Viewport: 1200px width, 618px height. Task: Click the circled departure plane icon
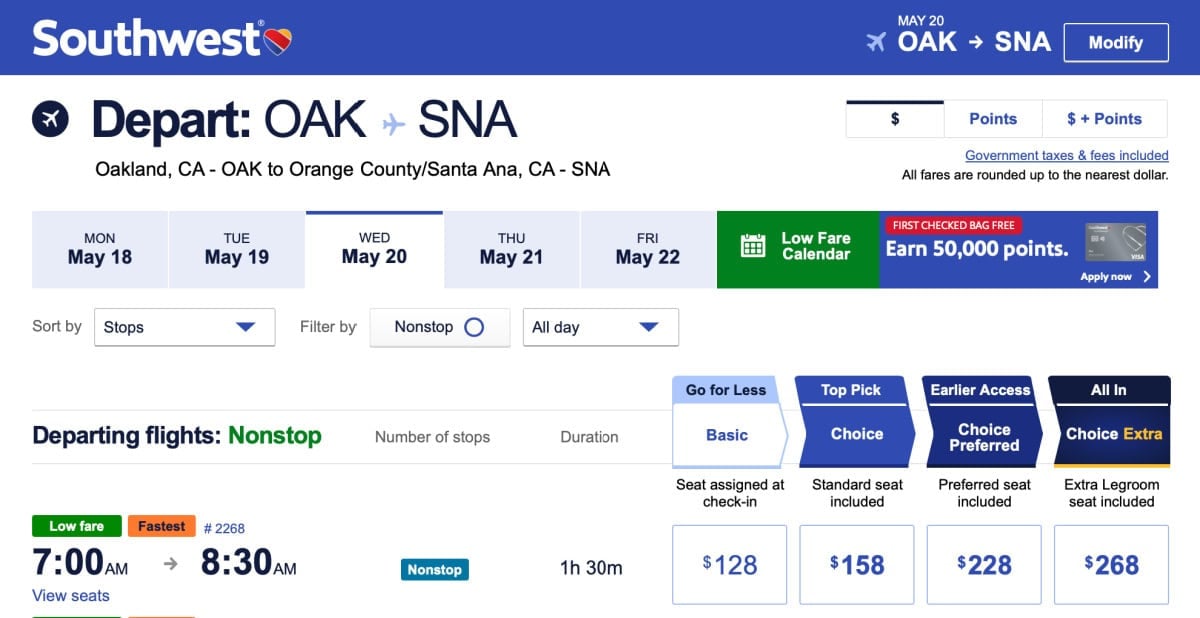pyautogui.click(x=50, y=118)
